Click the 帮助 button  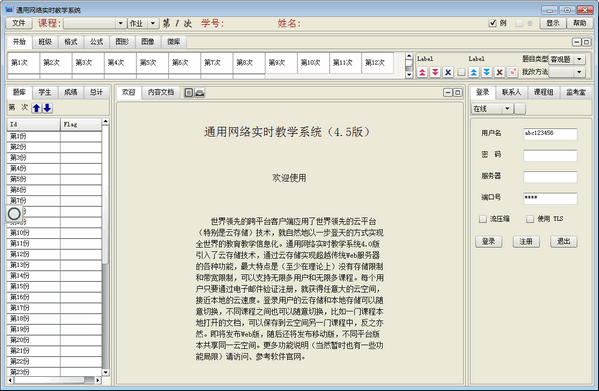(x=580, y=23)
